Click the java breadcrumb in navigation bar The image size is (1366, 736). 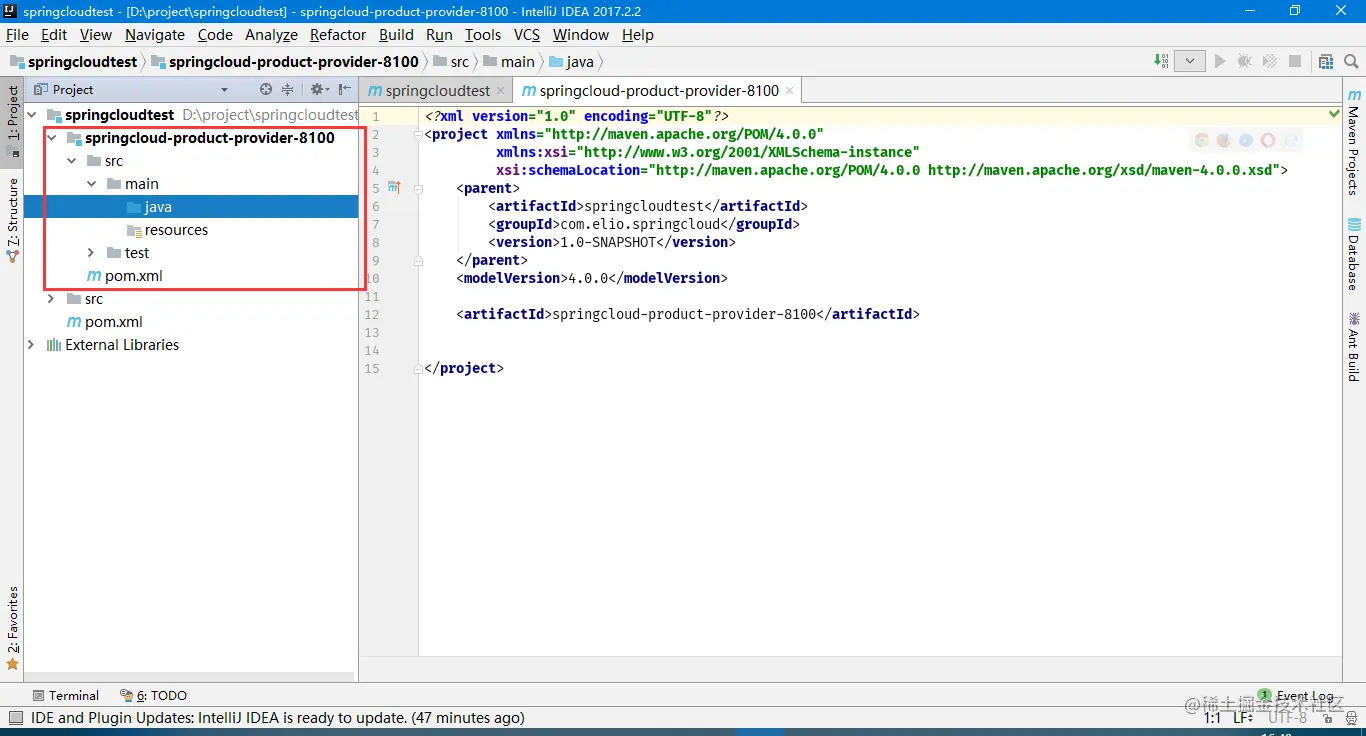(572, 61)
